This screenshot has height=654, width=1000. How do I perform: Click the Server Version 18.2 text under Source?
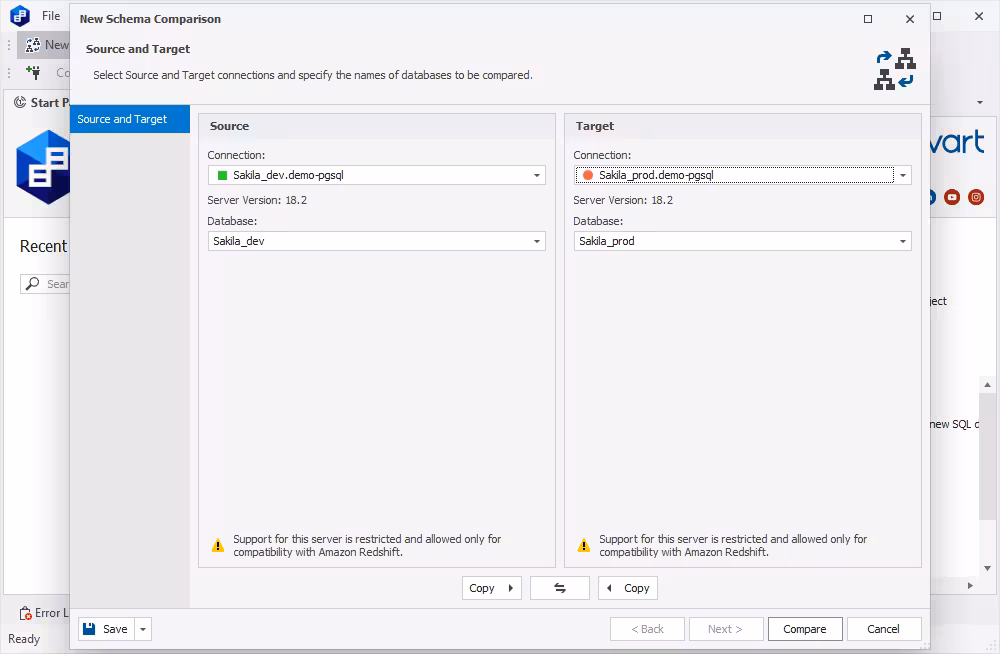257,200
